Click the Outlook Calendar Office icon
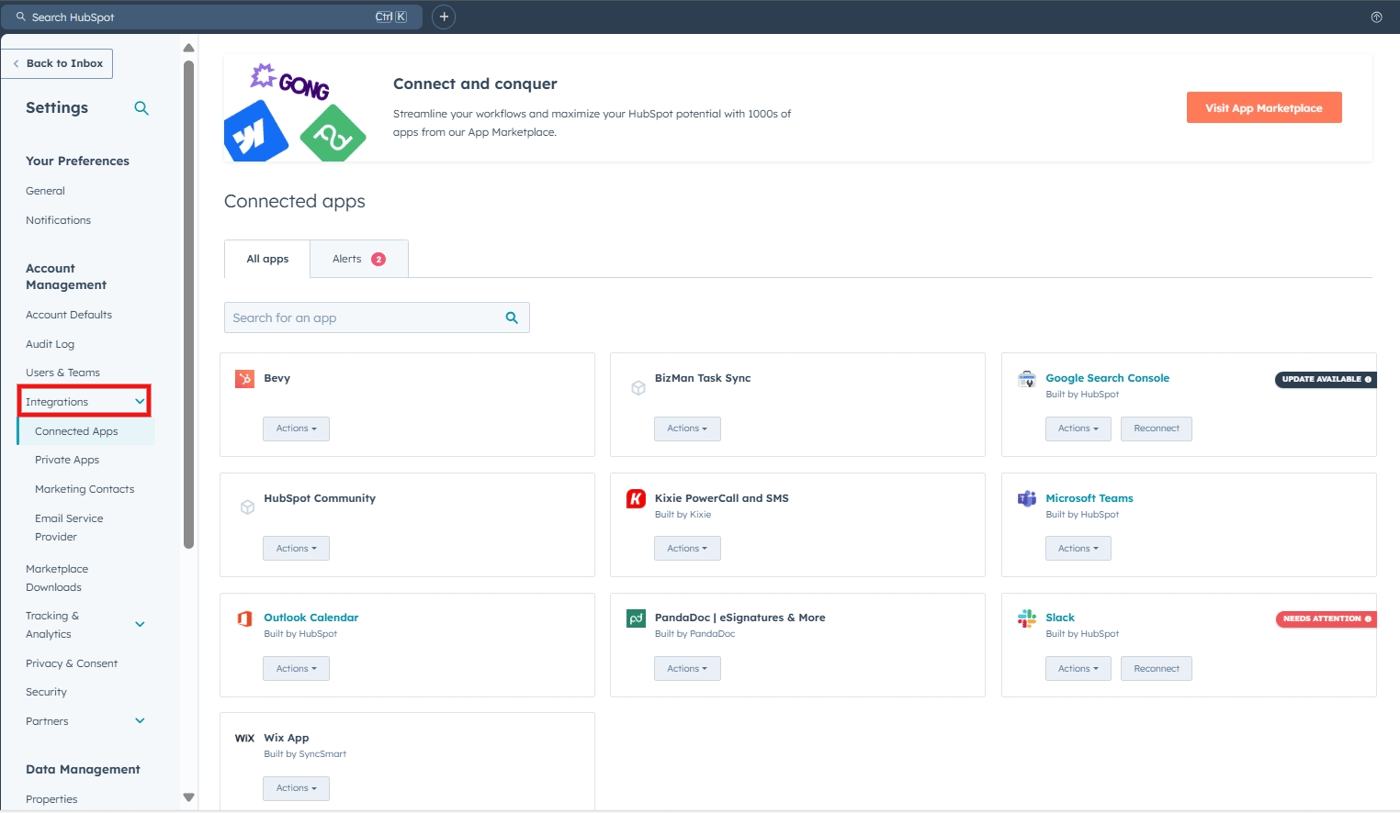The height and width of the screenshot is (813, 1400). click(244, 619)
